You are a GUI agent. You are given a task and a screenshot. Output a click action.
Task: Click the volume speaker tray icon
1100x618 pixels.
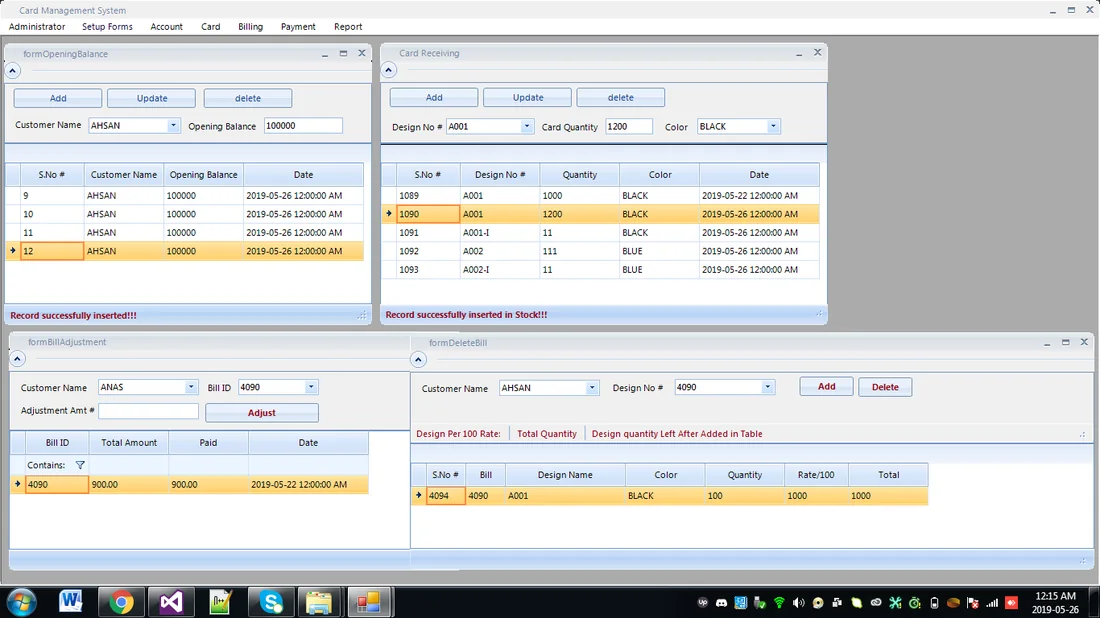[798, 603]
